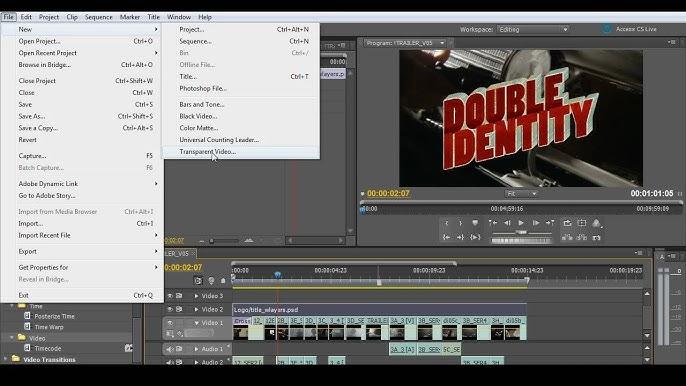Viewport: 686px width, 386px height.
Task: Toggle Safe Margins icon in Program monitor
Action: pos(582,223)
